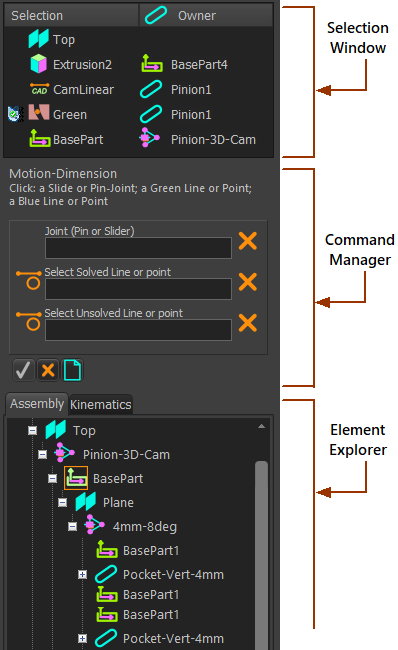Expand the first Pocket-Vert-4mm node
The width and height of the screenshot is (398, 650).
[x=82, y=575]
